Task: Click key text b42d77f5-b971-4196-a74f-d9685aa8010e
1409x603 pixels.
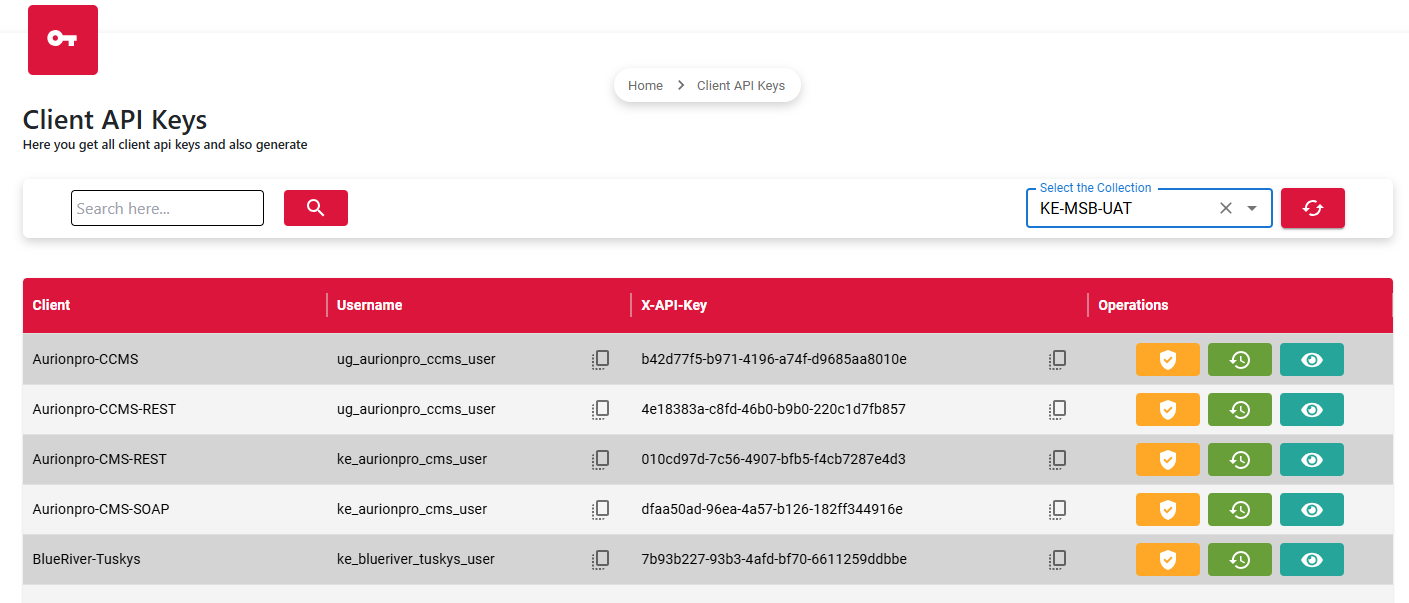Action: pos(774,359)
